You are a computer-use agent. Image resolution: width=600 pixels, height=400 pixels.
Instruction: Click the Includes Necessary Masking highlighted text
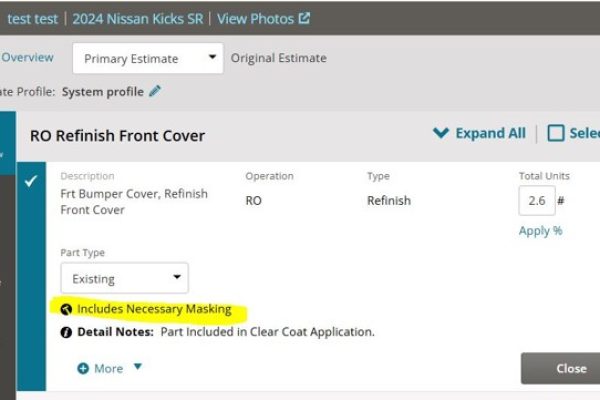(154, 309)
